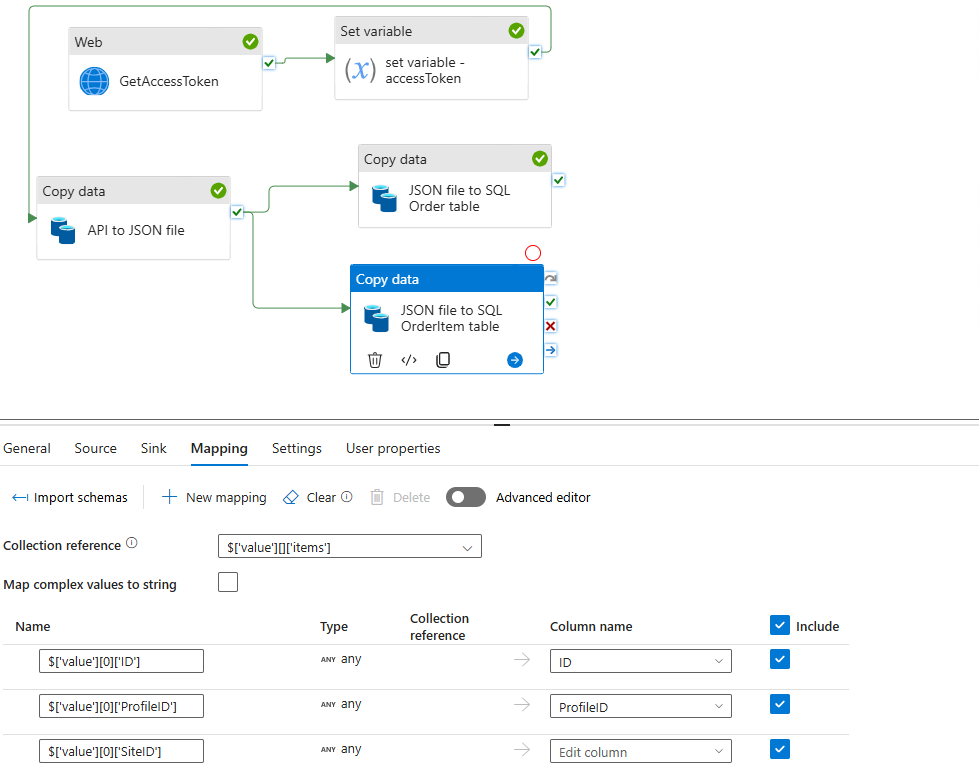This screenshot has height=765, width=979.
Task: Click the GetAccessToken activity name
Action: coord(169,81)
